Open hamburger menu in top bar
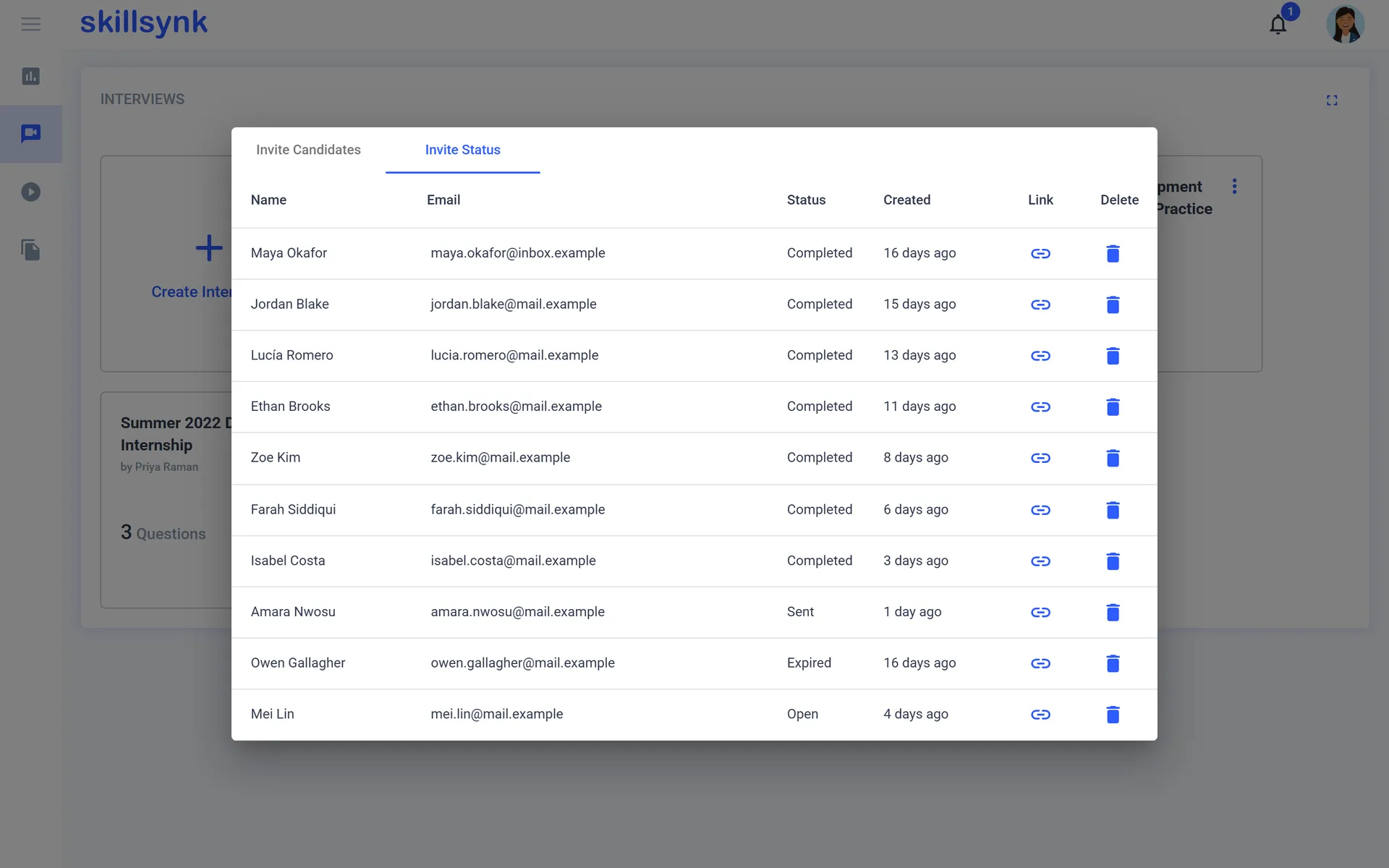 pos(30,25)
